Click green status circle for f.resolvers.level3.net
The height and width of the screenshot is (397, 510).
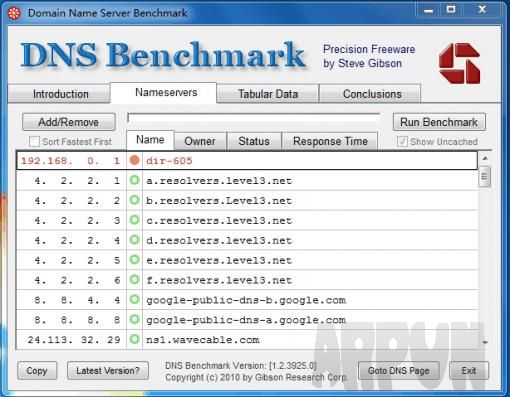coord(134,280)
